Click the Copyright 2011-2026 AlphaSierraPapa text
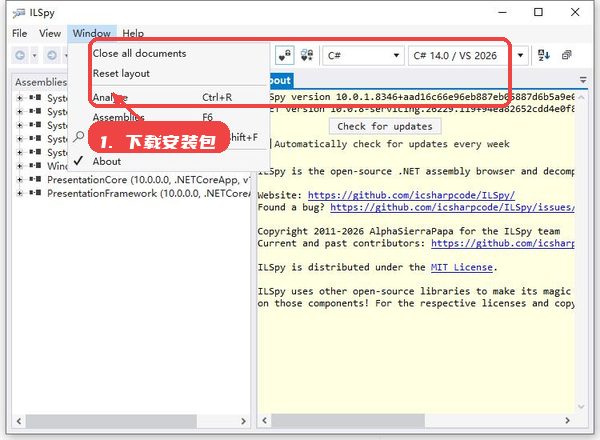Screen dimensions: 600x440 [409, 231]
